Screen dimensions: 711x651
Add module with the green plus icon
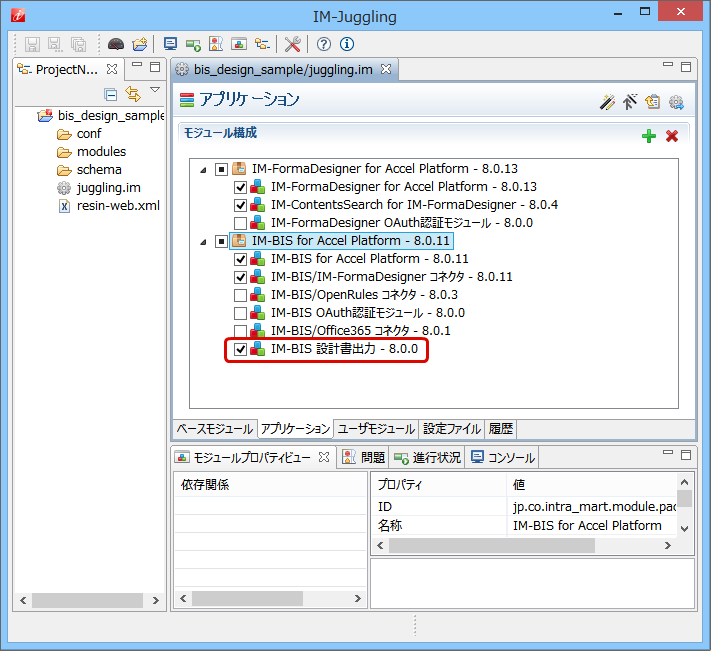pos(649,136)
